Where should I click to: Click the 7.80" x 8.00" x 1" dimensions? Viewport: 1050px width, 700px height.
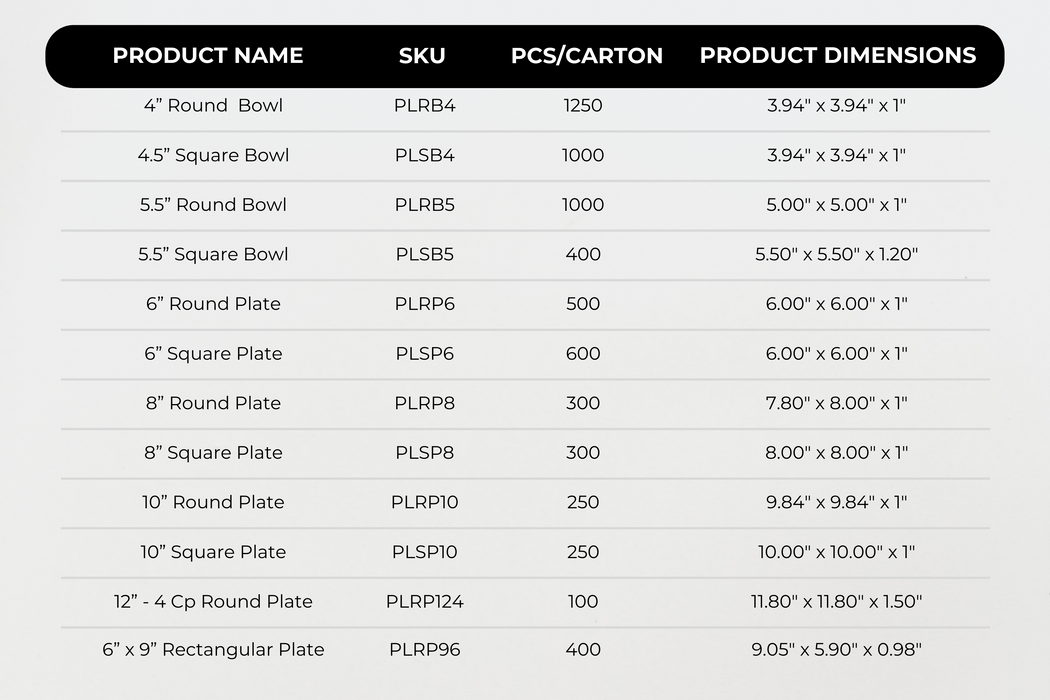click(x=836, y=403)
